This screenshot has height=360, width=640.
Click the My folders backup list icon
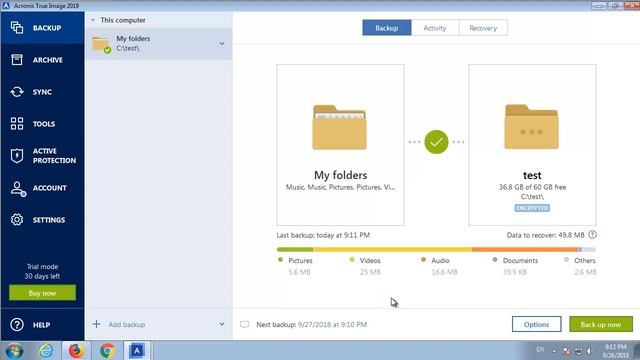coord(101,44)
